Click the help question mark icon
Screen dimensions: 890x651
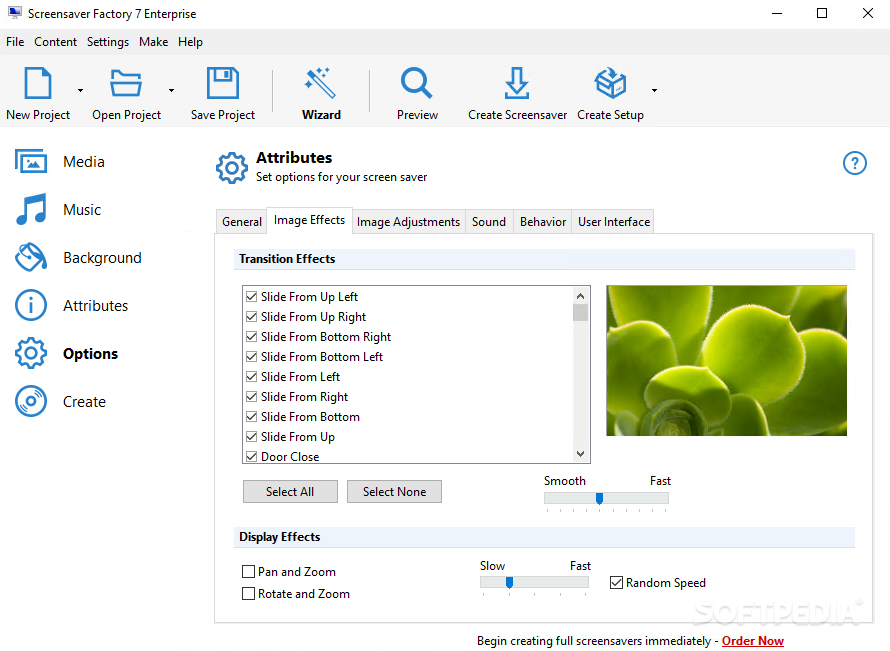[x=854, y=163]
